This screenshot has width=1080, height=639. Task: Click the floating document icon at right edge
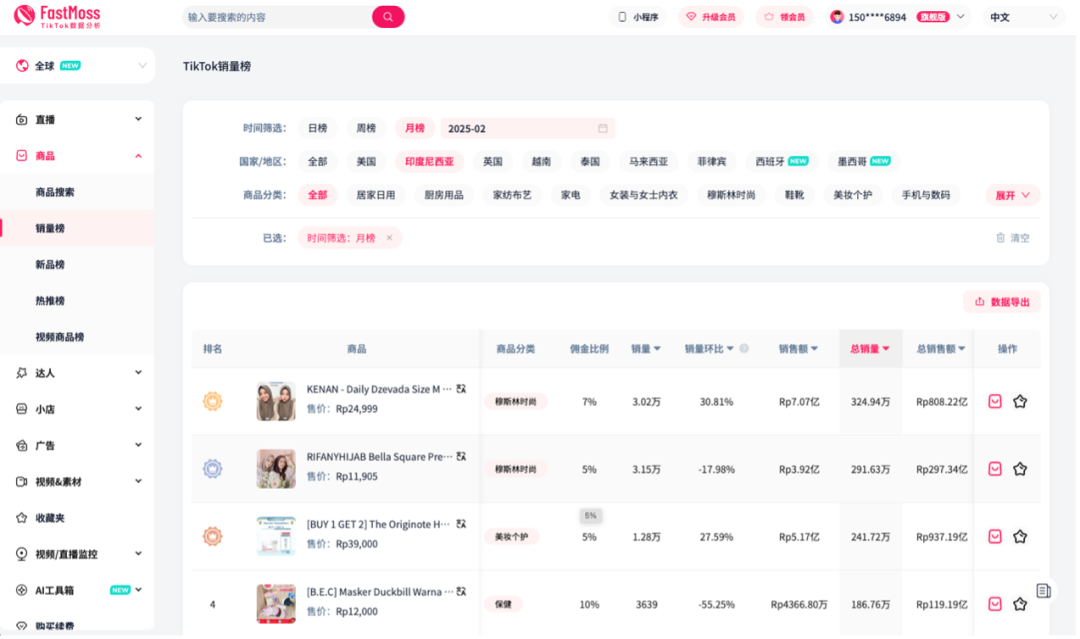(1043, 591)
